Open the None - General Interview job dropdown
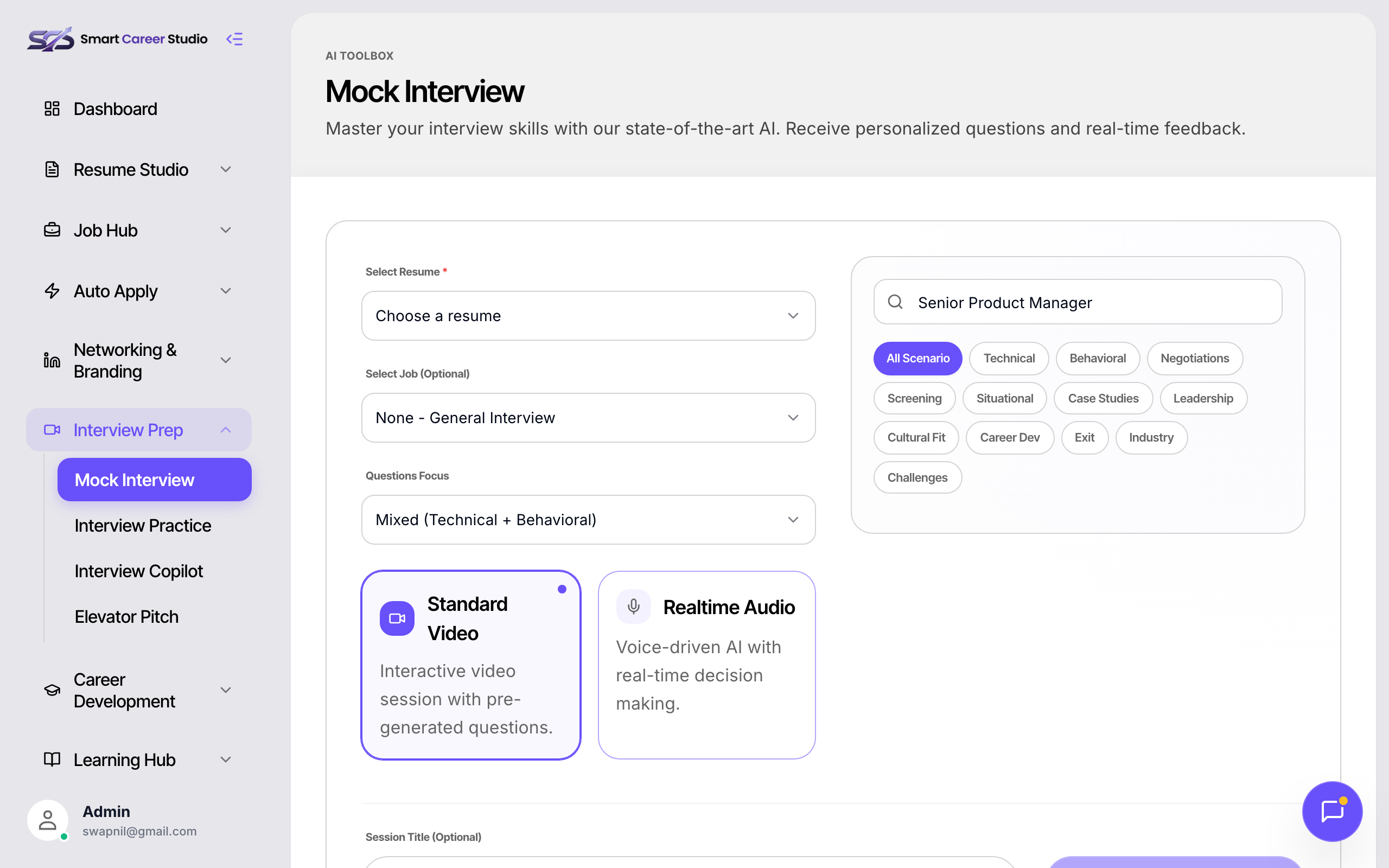The height and width of the screenshot is (868, 1389). click(588, 417)
